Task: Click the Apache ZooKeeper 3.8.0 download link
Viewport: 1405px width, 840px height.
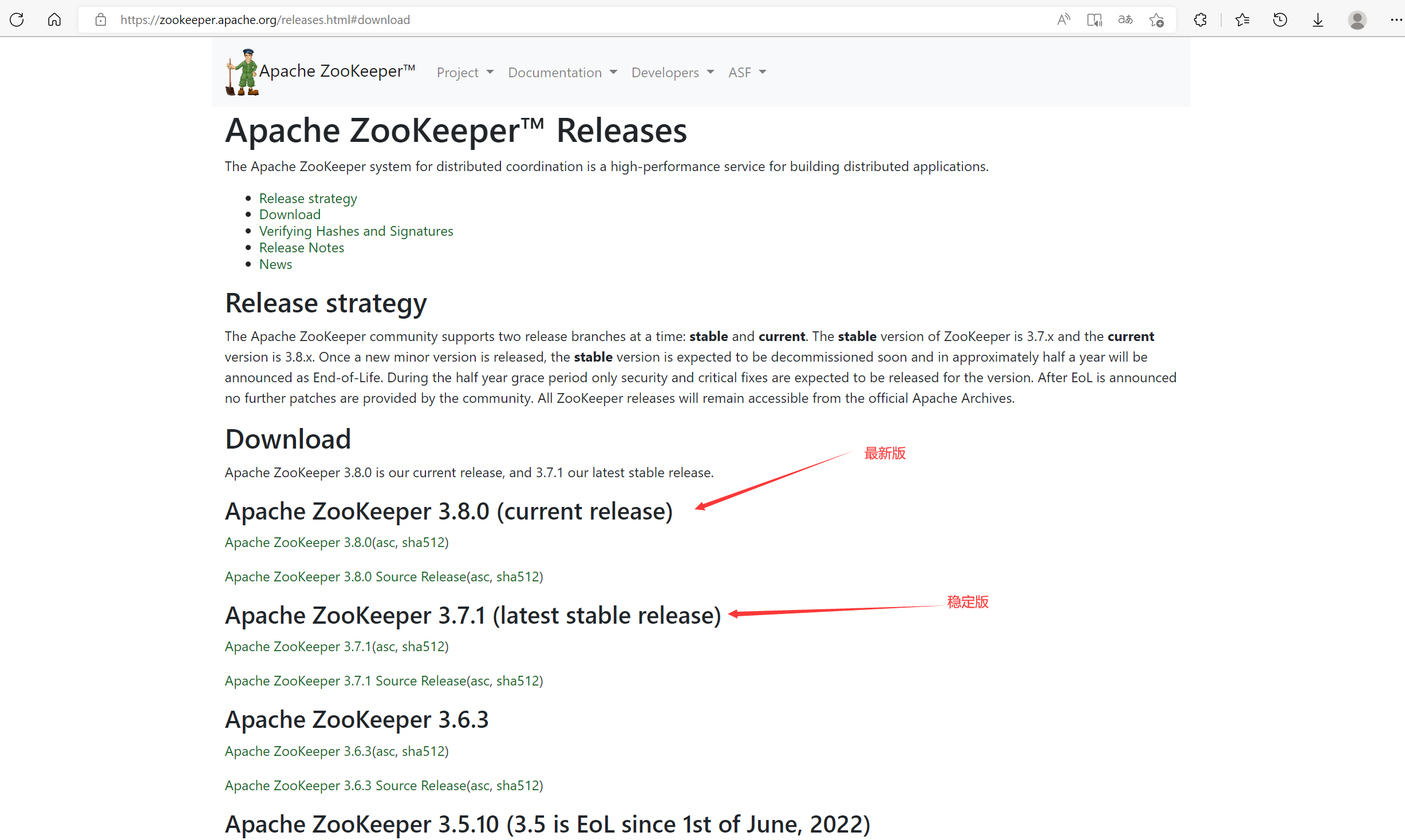Action: (x=298, y=542)
